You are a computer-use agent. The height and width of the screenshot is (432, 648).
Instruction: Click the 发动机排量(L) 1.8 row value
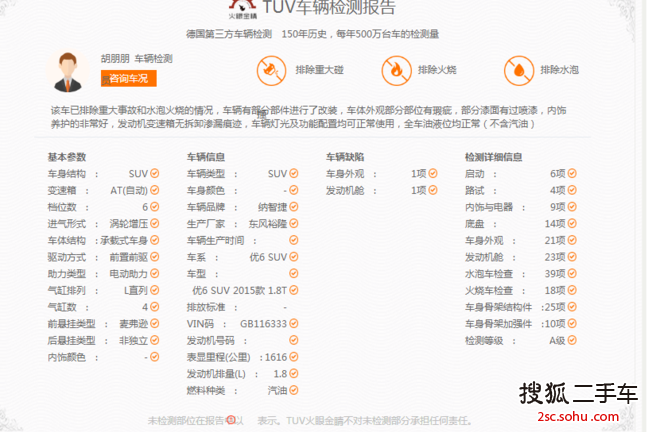[280, 374]
